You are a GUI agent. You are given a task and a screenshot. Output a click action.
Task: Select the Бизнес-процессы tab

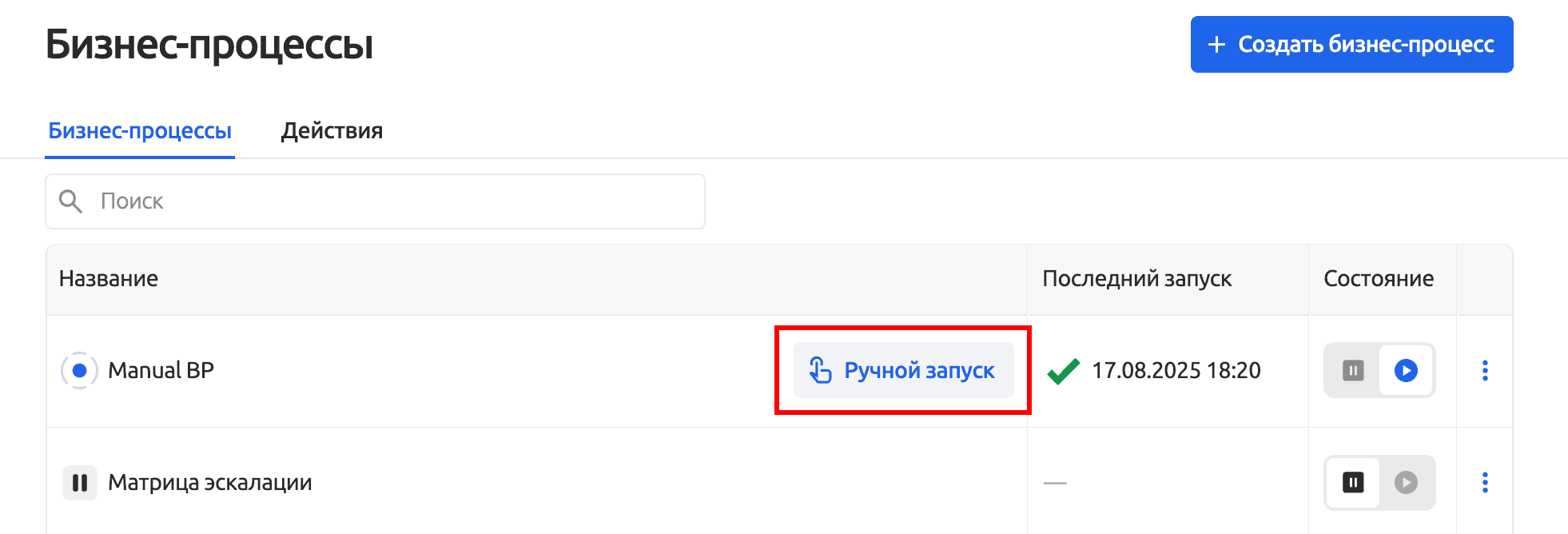click(140, 131)
